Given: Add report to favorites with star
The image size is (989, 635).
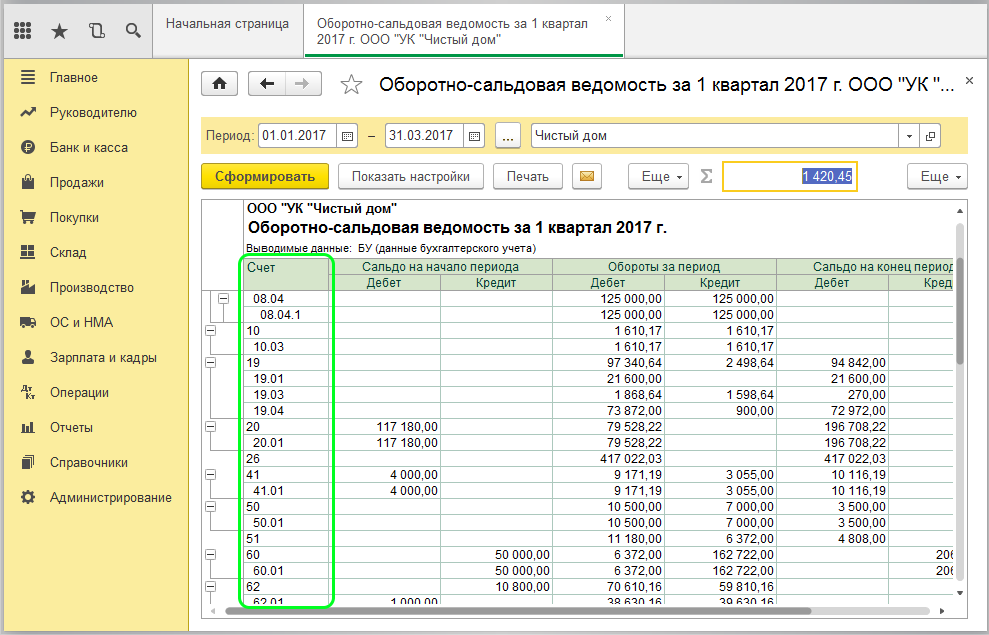Looking at the screenshot, I should click(x=351, y=85).
